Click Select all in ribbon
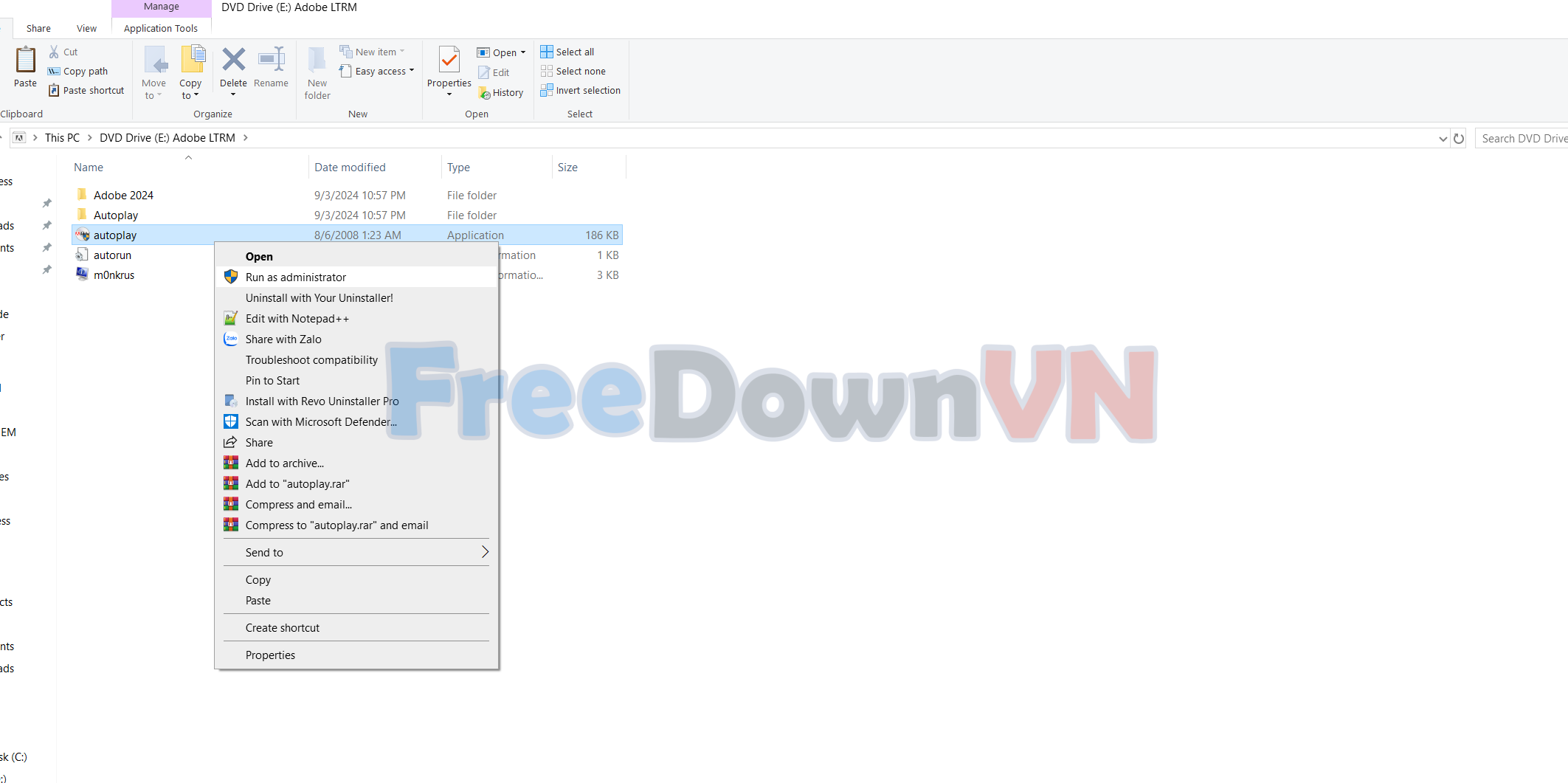 [567, 52]
